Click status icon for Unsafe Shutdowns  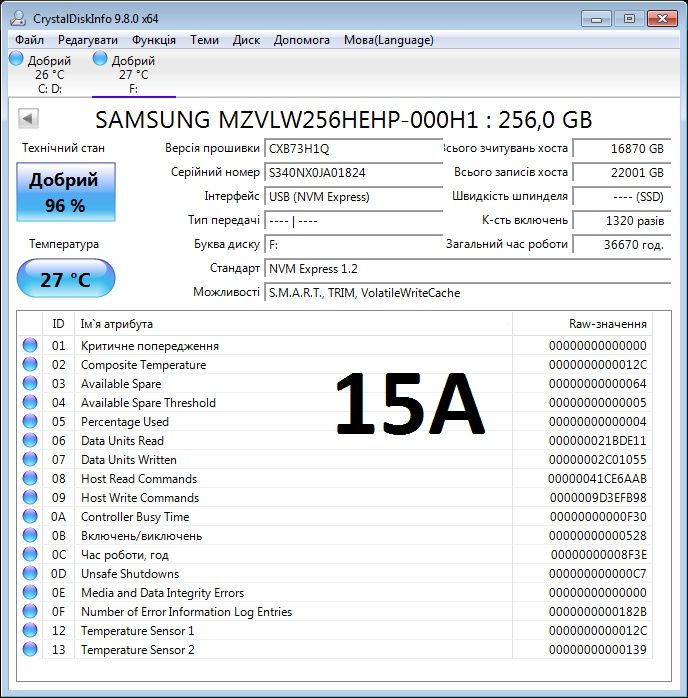tap(30, 573)
